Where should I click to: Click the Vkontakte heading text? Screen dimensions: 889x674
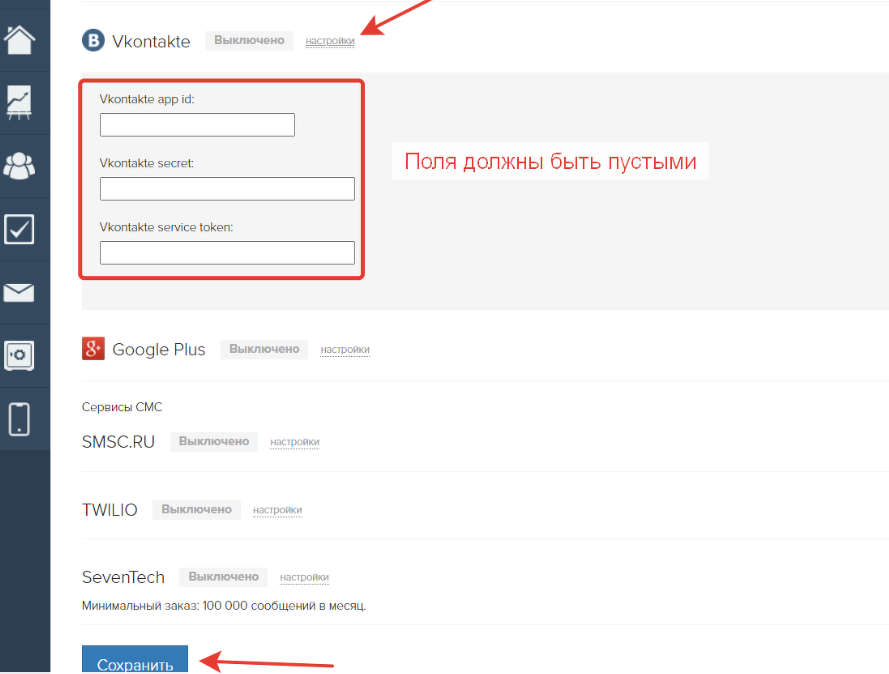tap(151, 41)
